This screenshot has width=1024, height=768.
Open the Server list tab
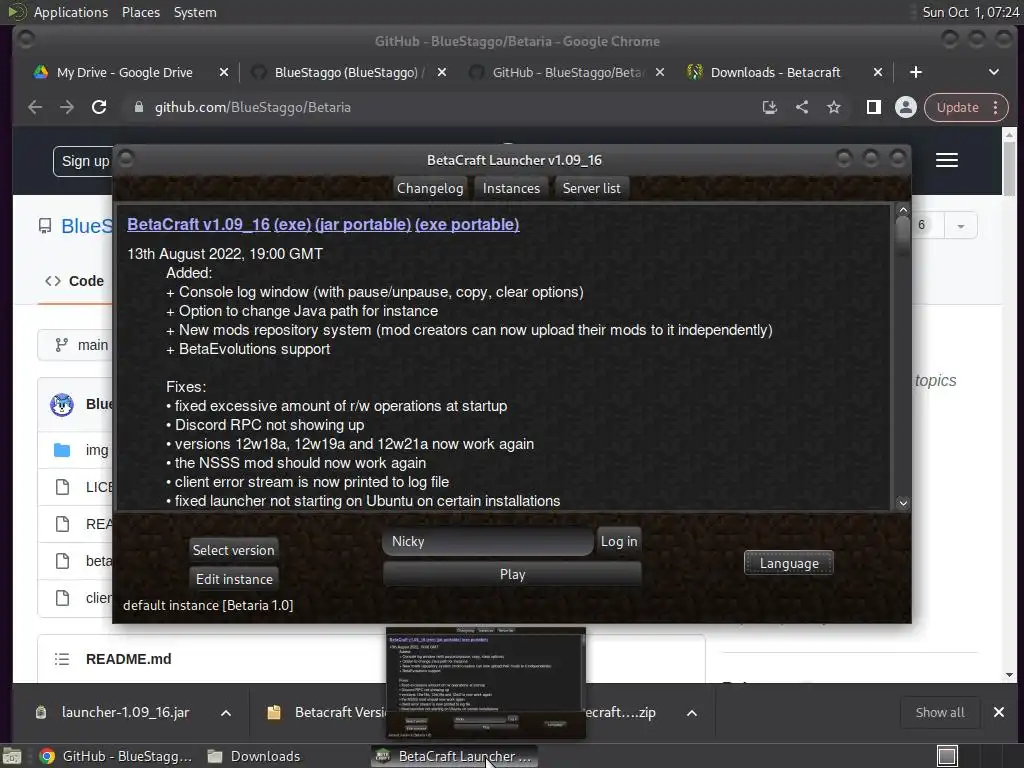coord(592,188)
